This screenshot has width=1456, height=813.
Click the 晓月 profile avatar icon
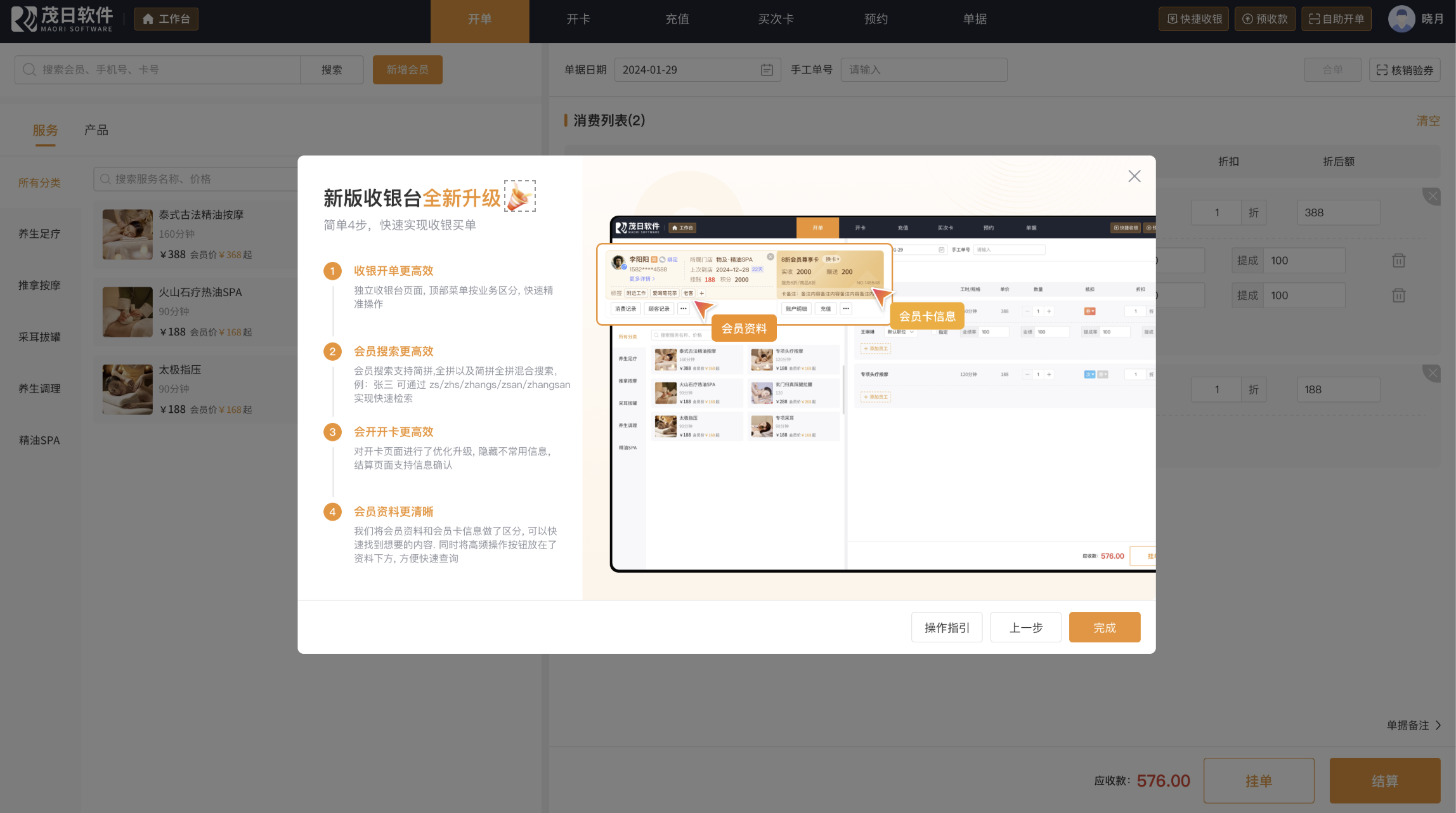[1401, 18]
